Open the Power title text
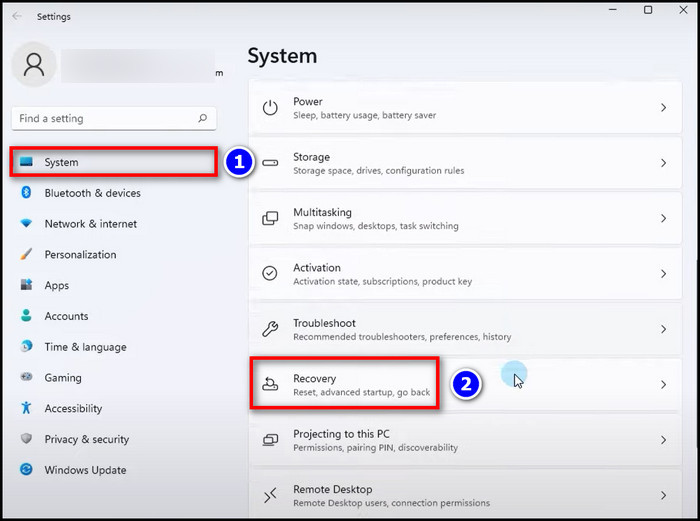The image size is (700, 521). [x=308, y=101]
